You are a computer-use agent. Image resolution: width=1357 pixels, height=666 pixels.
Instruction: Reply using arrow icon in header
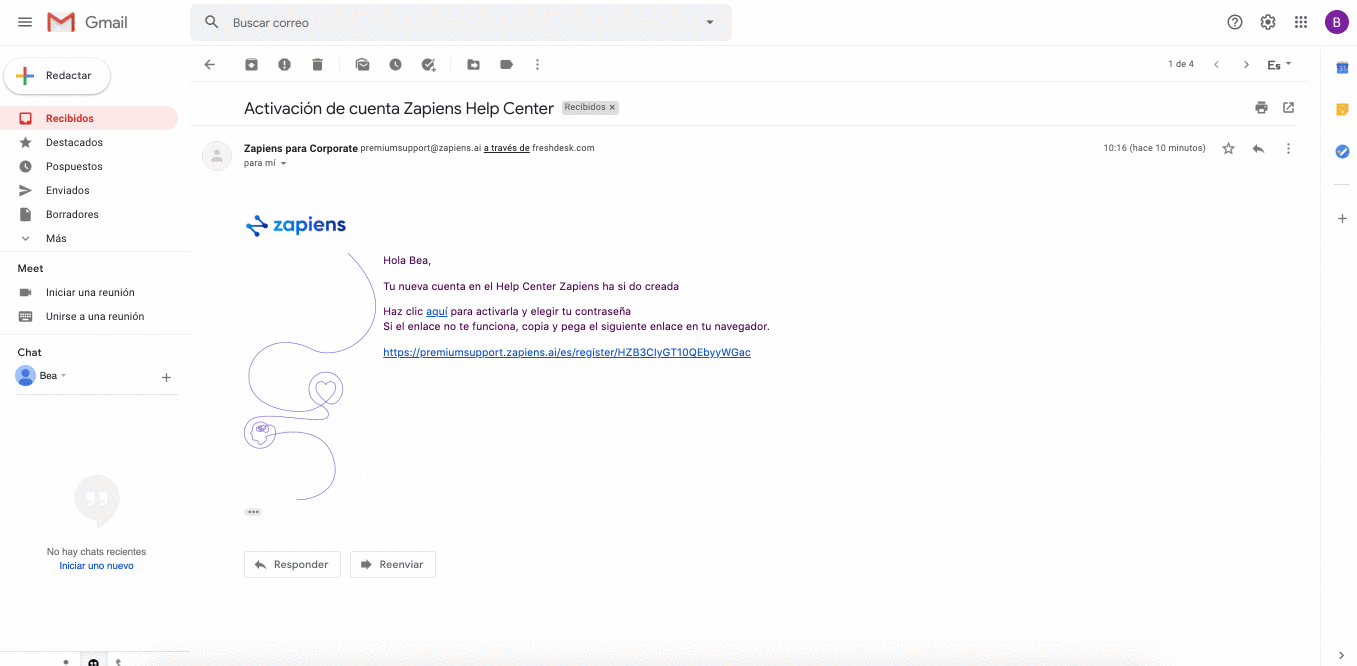point(1258,148)
